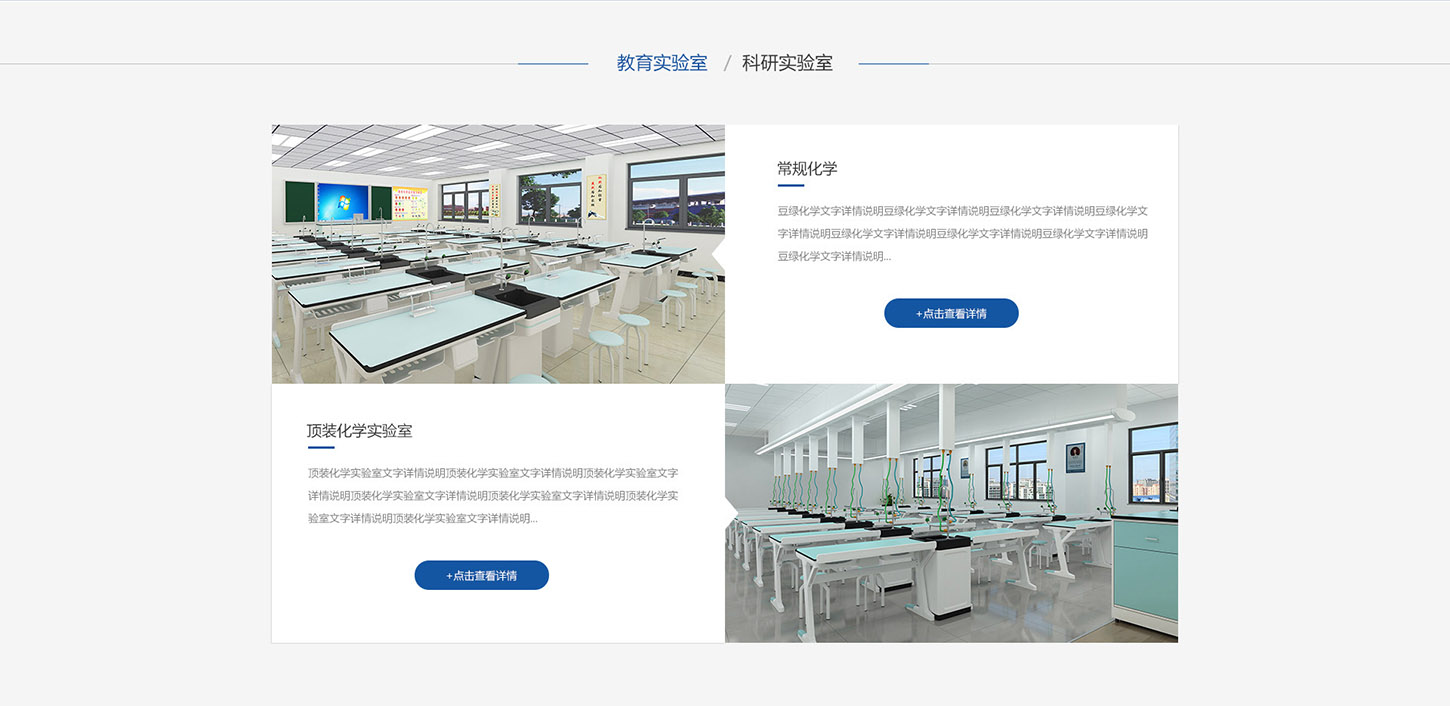Click 点击查看详情 button under 常规化学
The image size is (1450, 706).
click(951, 313)
